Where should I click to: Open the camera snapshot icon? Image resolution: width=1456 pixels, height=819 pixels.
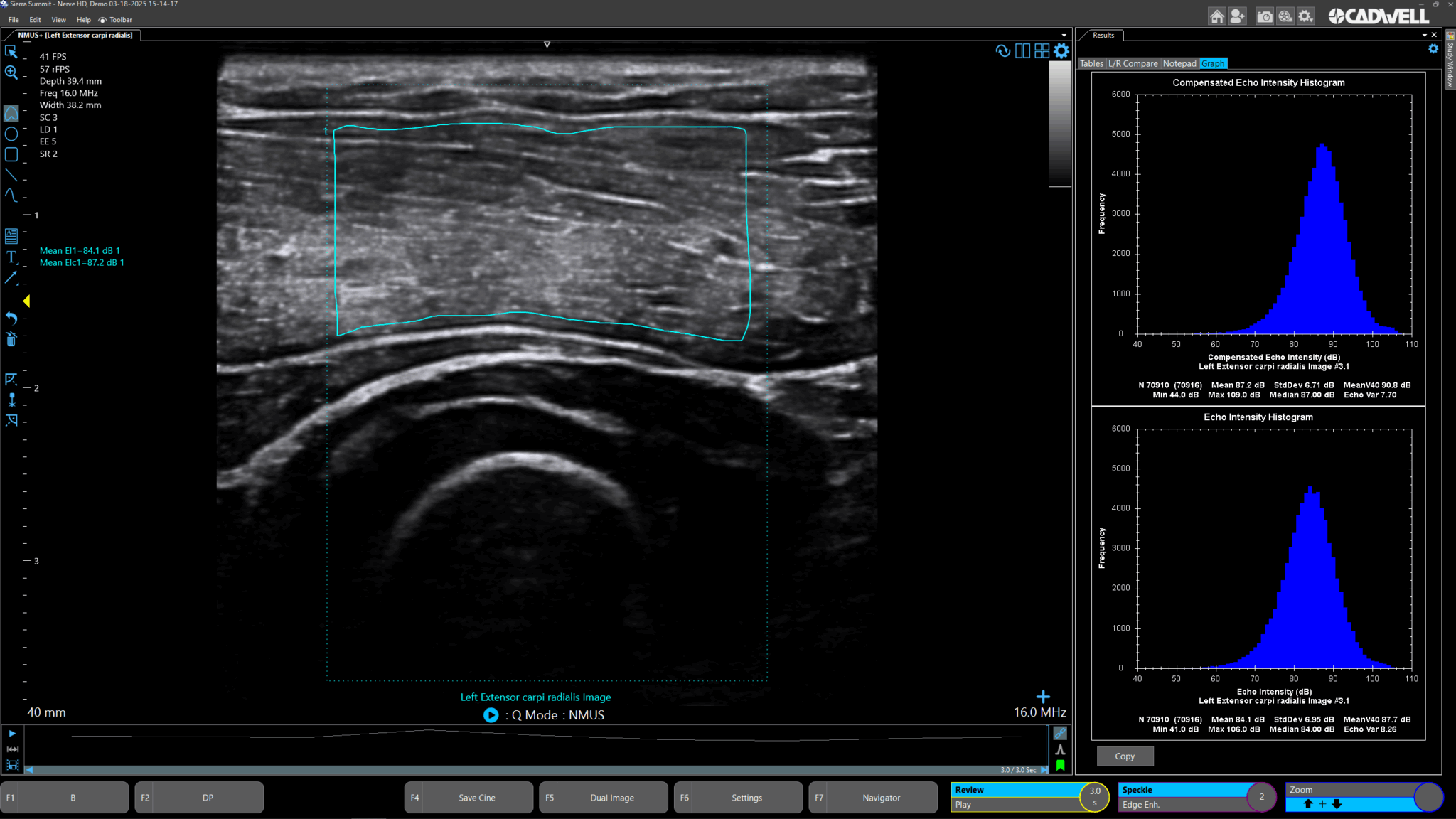click(1264, 16)
